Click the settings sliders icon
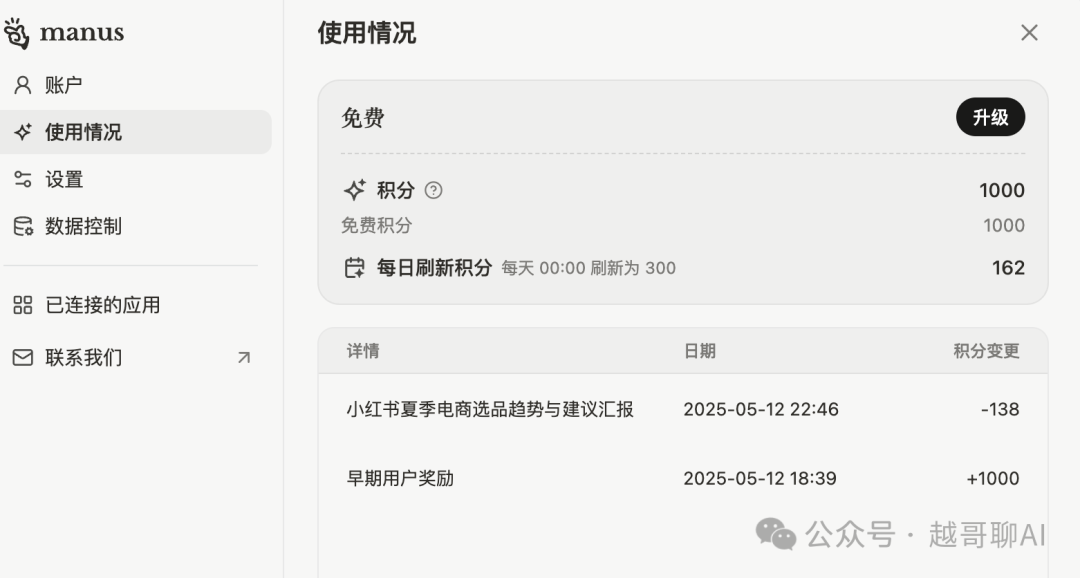This screenshot has width=1080, height=578. pyautogui.click(x=23, y=179)
